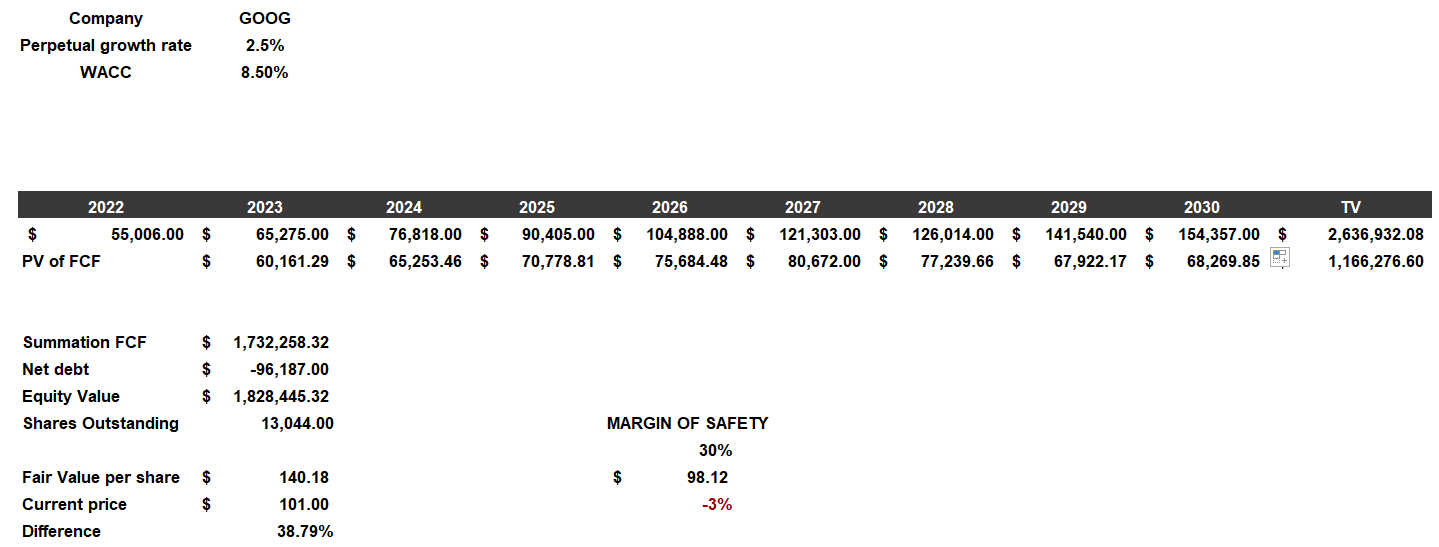Click the PV value 80,672.00 cell
Screen dimensions: 1439x547
tap(820, 261)
